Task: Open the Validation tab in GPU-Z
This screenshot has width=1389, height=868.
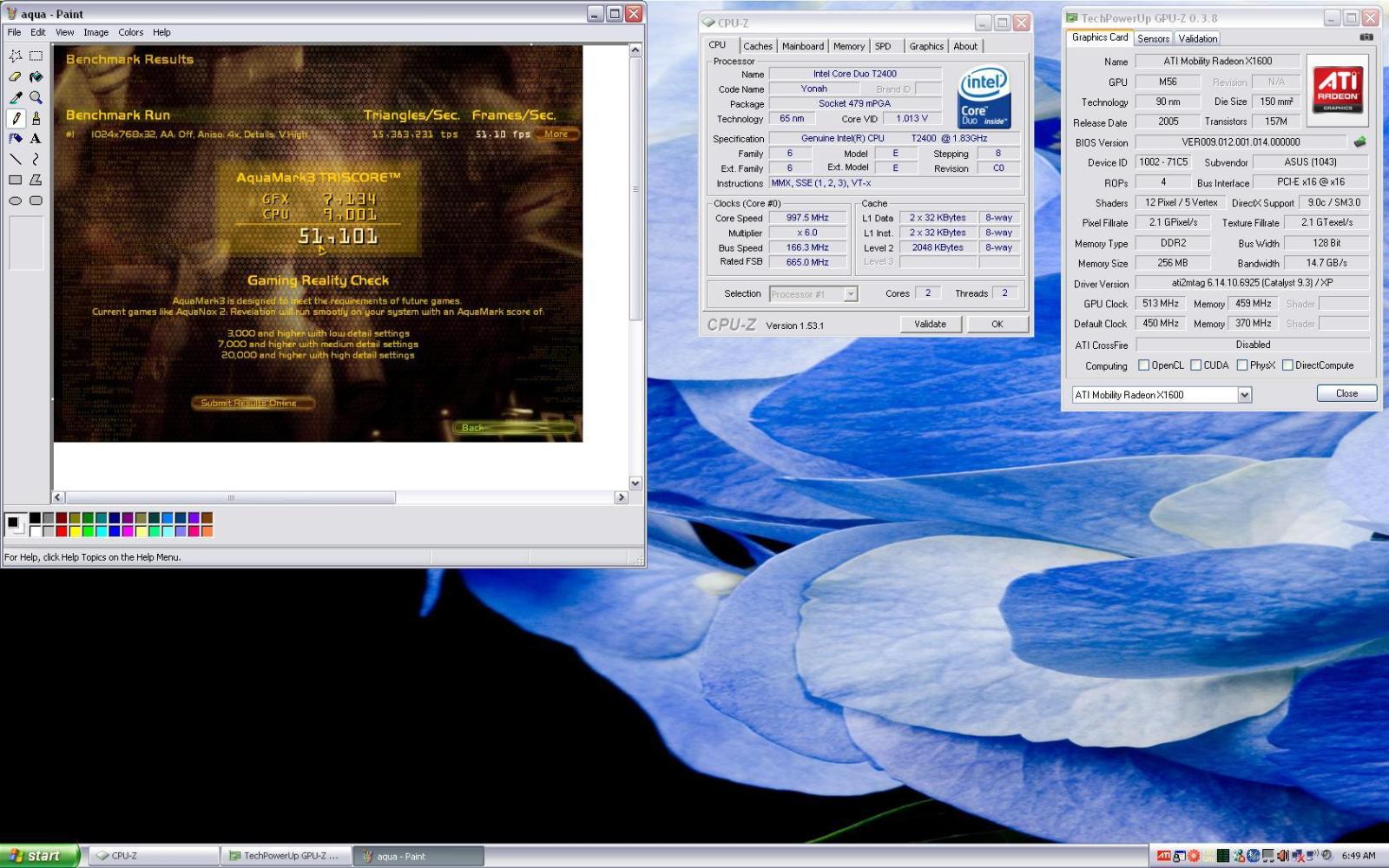Action: pos(1197,38)
